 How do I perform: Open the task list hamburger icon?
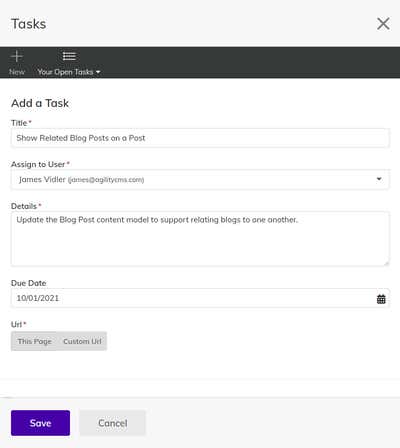click(69, 56)
